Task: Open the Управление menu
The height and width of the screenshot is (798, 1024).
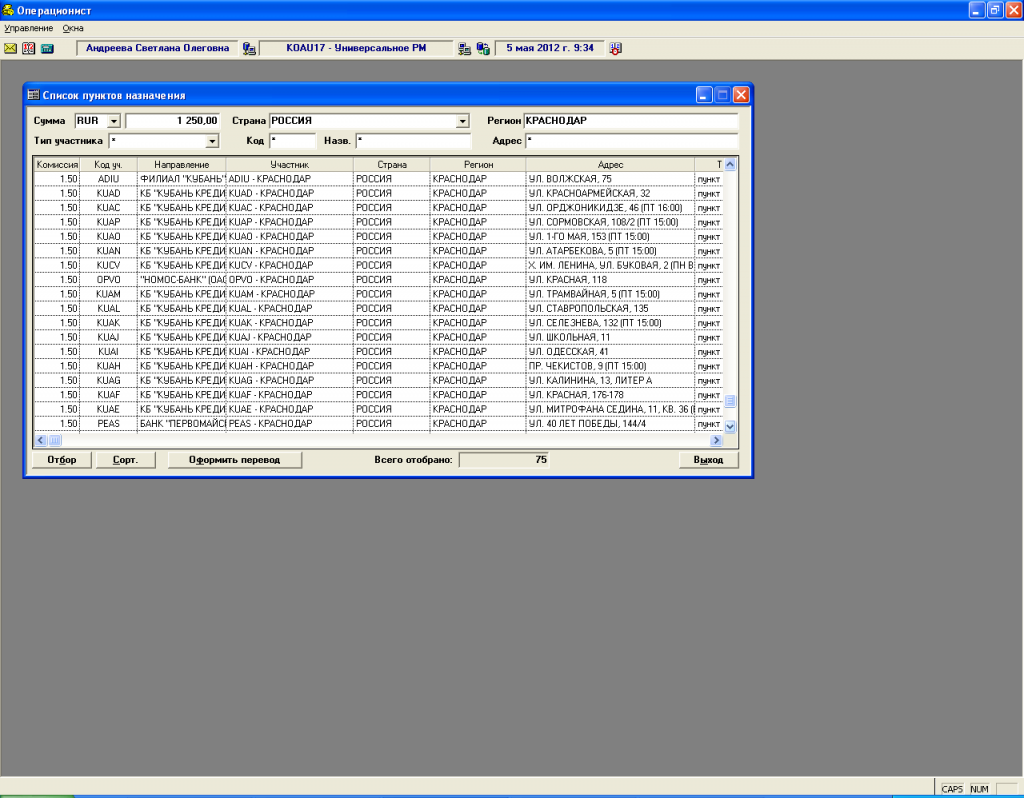Action: (28, 28)
